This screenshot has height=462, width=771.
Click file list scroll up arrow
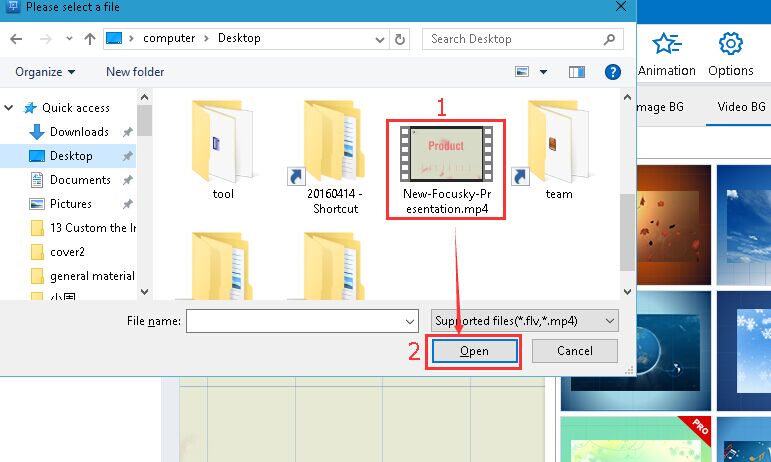pyautogui.click(x=627, y=97)
